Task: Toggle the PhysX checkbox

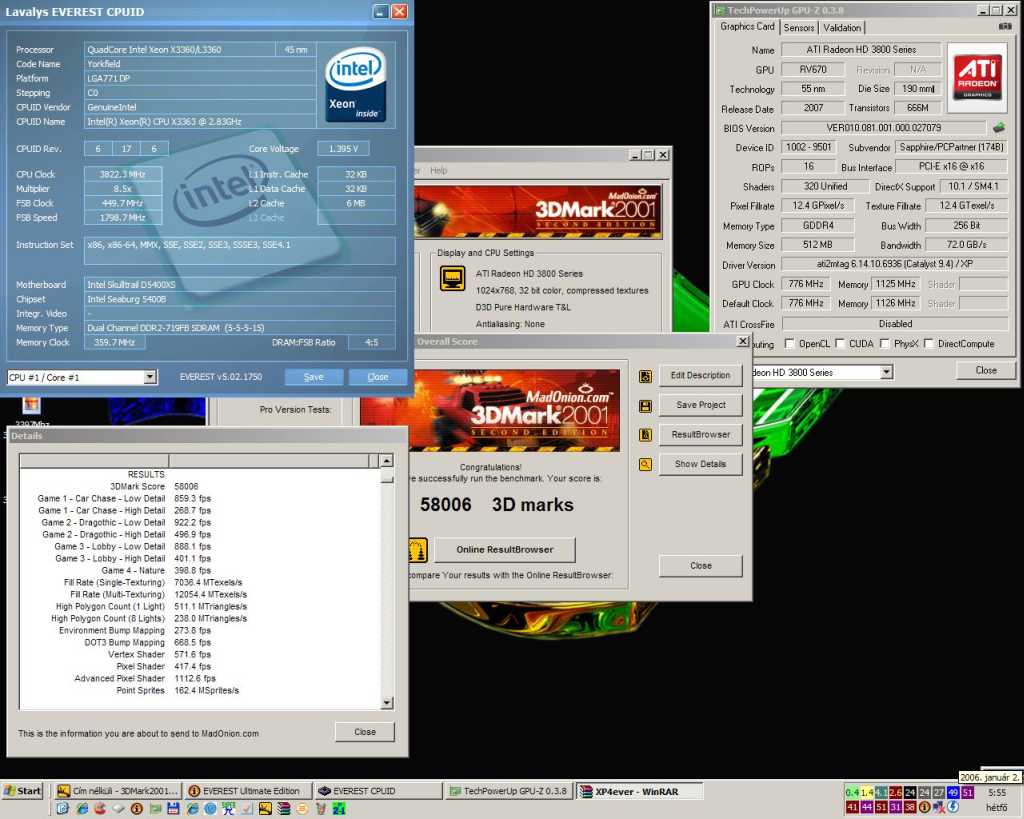Action: coord(884,344)
